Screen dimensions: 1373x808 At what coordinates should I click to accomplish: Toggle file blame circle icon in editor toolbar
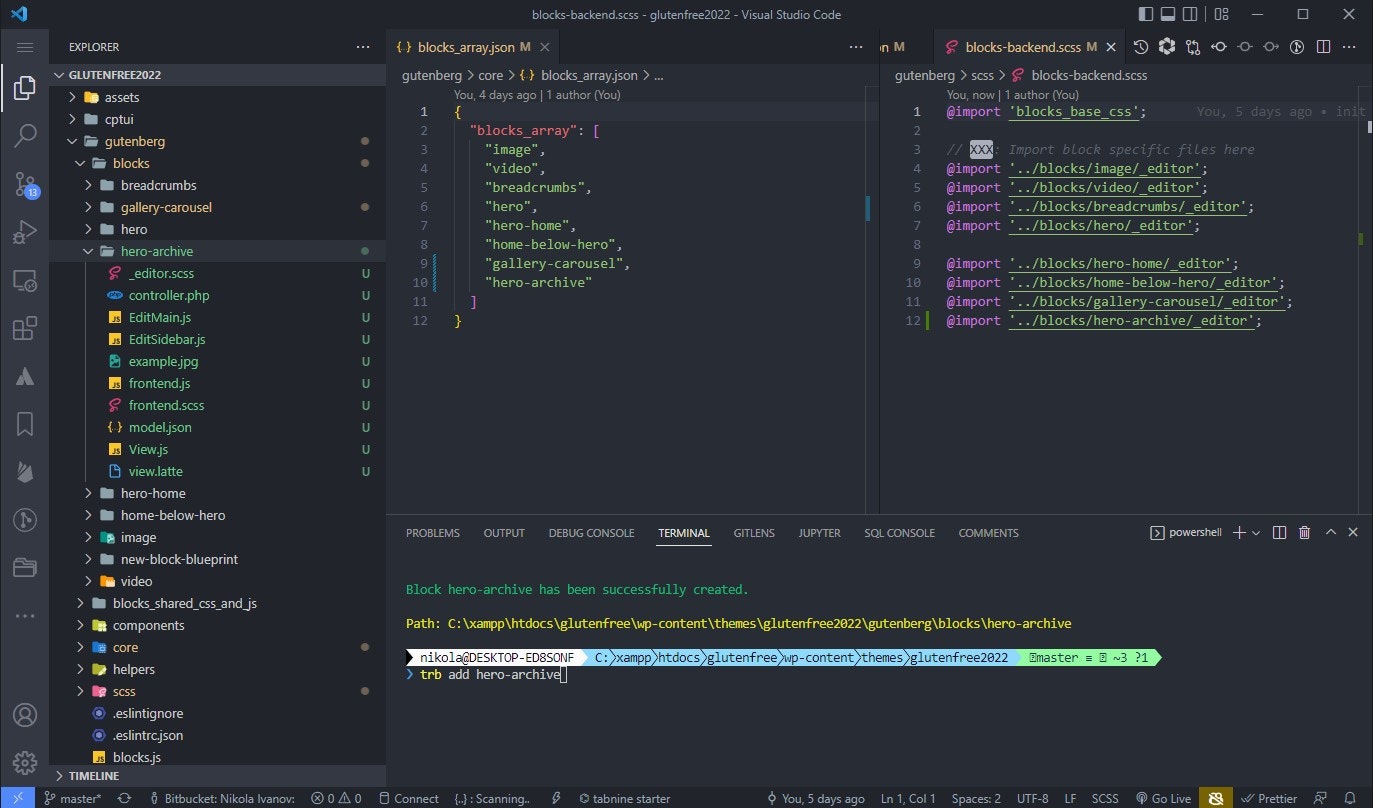1297,47
